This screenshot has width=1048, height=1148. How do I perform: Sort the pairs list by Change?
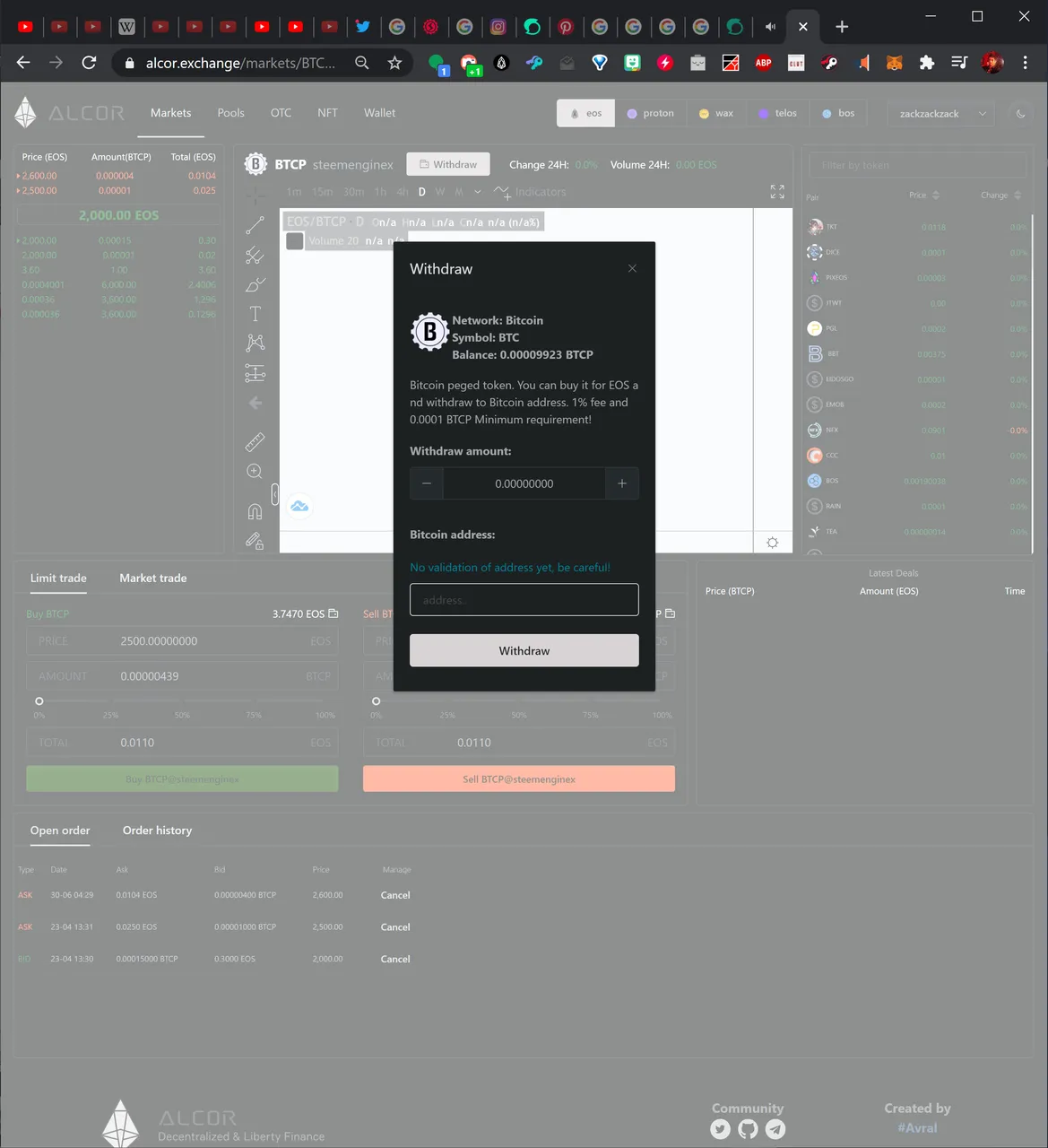tap(1000, 195)
